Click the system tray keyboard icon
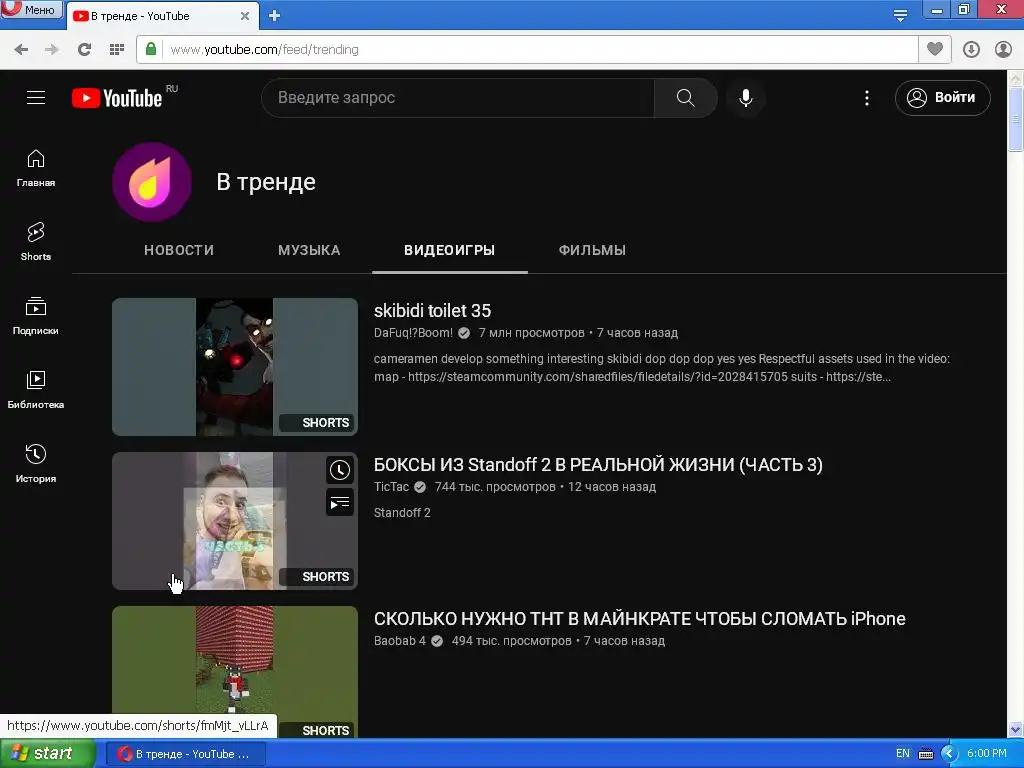Viewport: 1024px width, 768px height. [926, 754]
